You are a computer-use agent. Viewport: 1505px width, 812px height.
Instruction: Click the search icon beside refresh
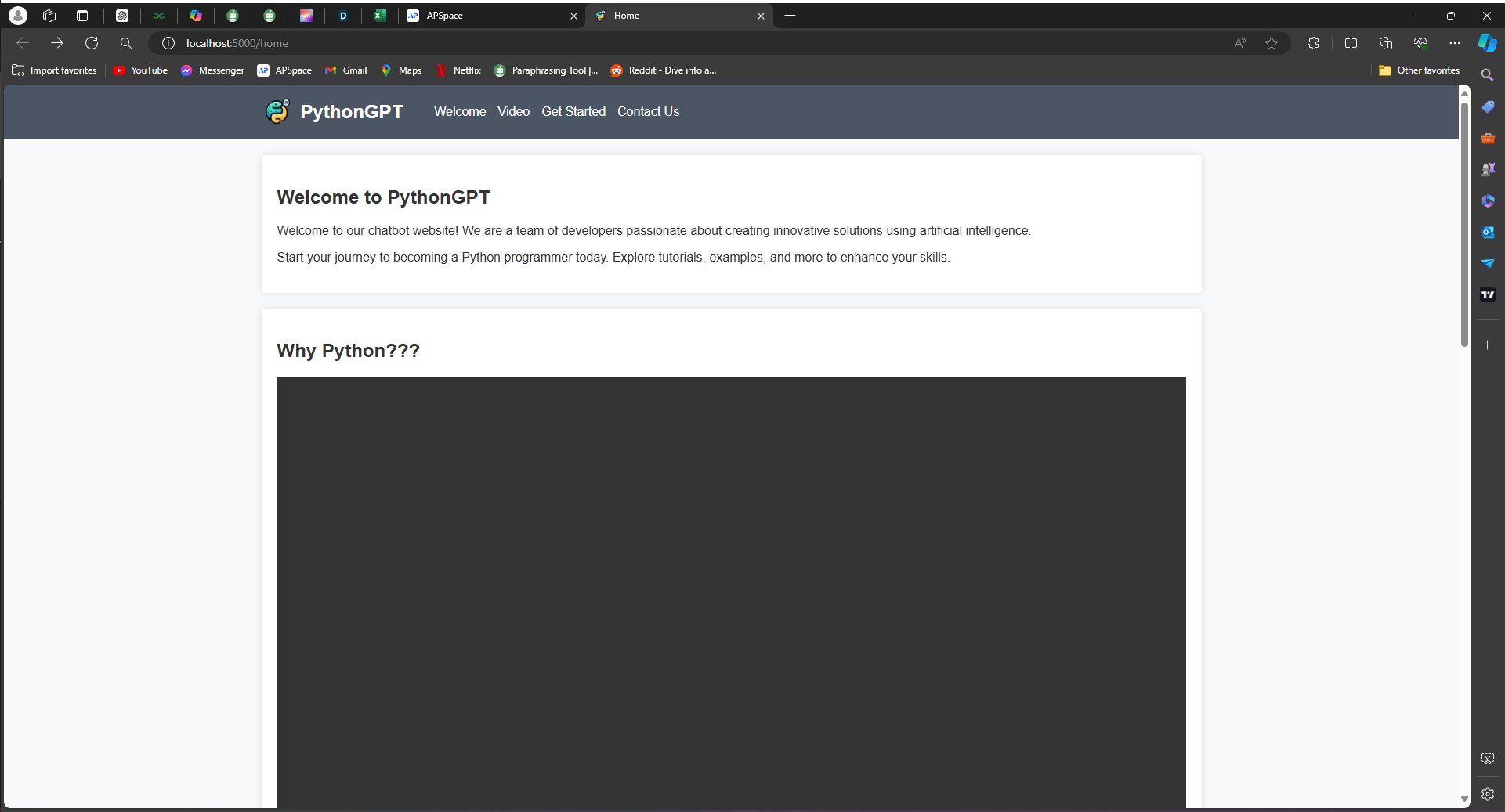[126, 43]
